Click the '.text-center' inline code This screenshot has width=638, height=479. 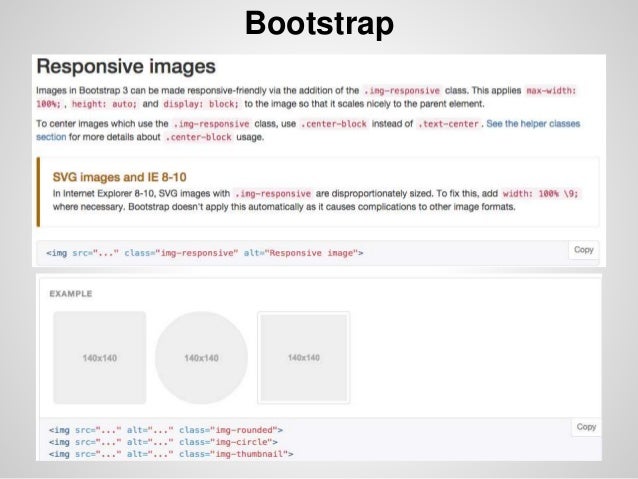tap(448, 124)
